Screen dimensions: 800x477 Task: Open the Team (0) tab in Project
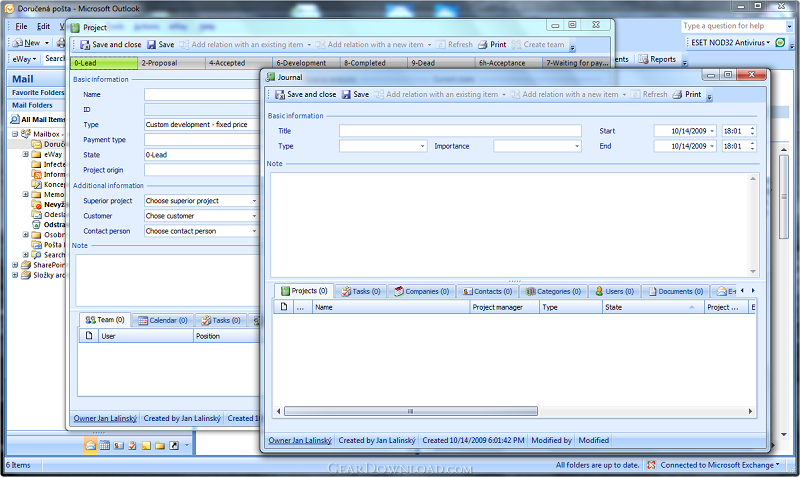pos(105,320)
